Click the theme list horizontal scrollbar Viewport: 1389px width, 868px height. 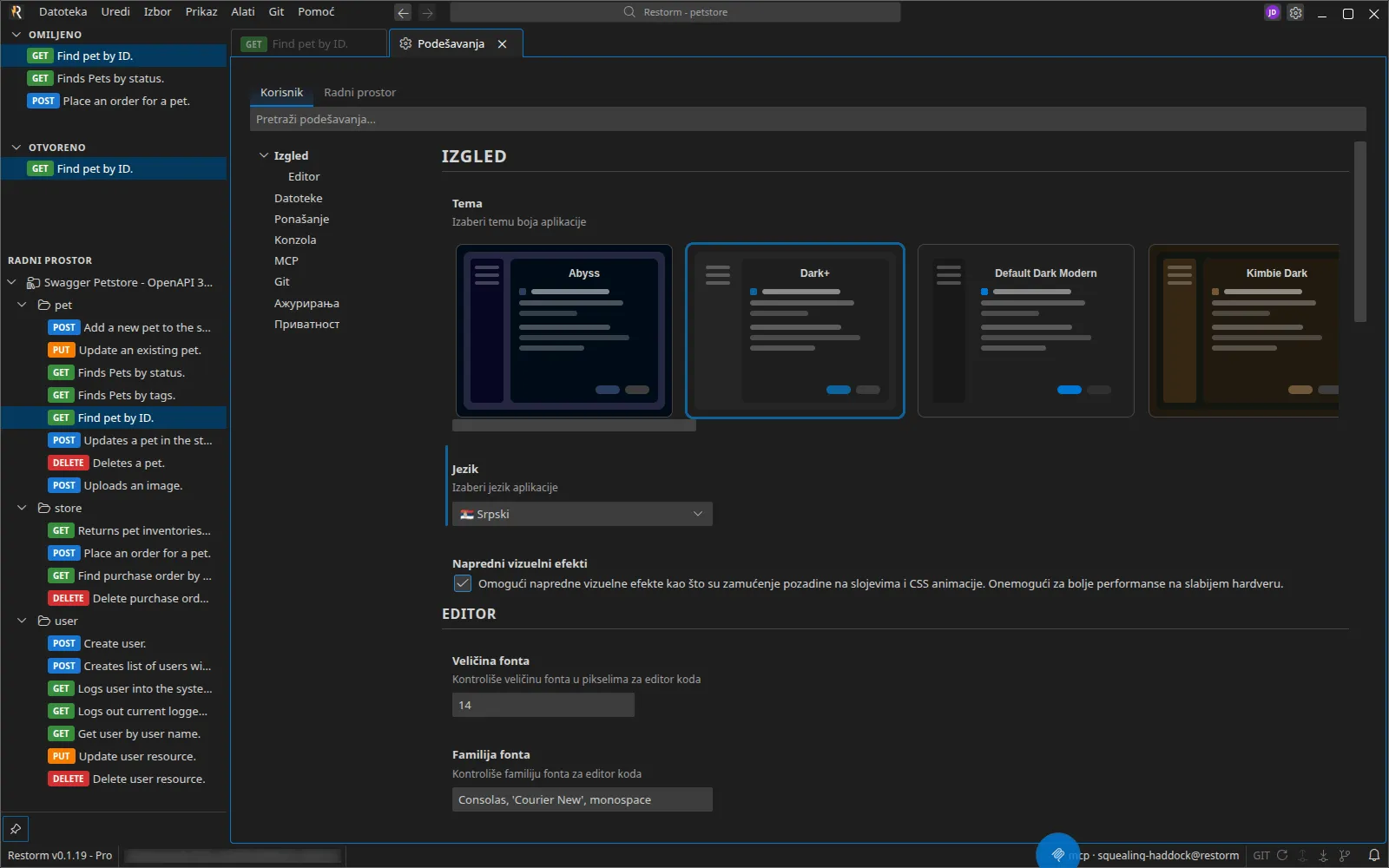coord(574,425)
